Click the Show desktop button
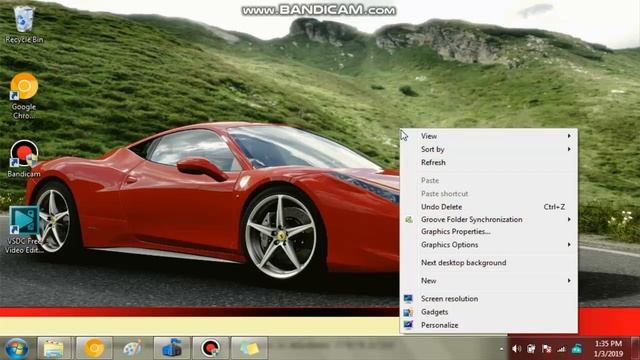 (635, 348)
